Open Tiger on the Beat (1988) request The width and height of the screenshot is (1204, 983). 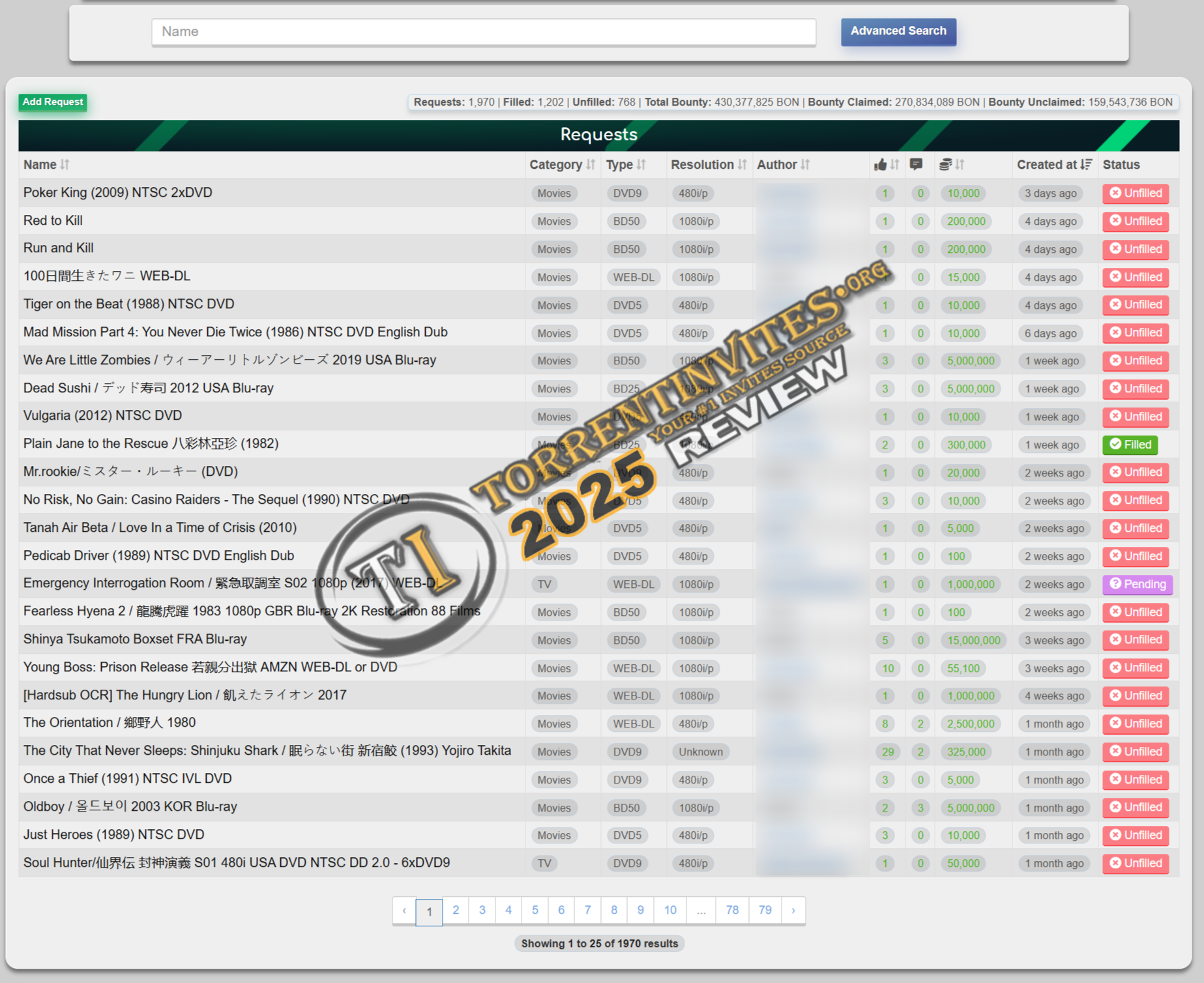pyautogui.click(x=129, y=304)
